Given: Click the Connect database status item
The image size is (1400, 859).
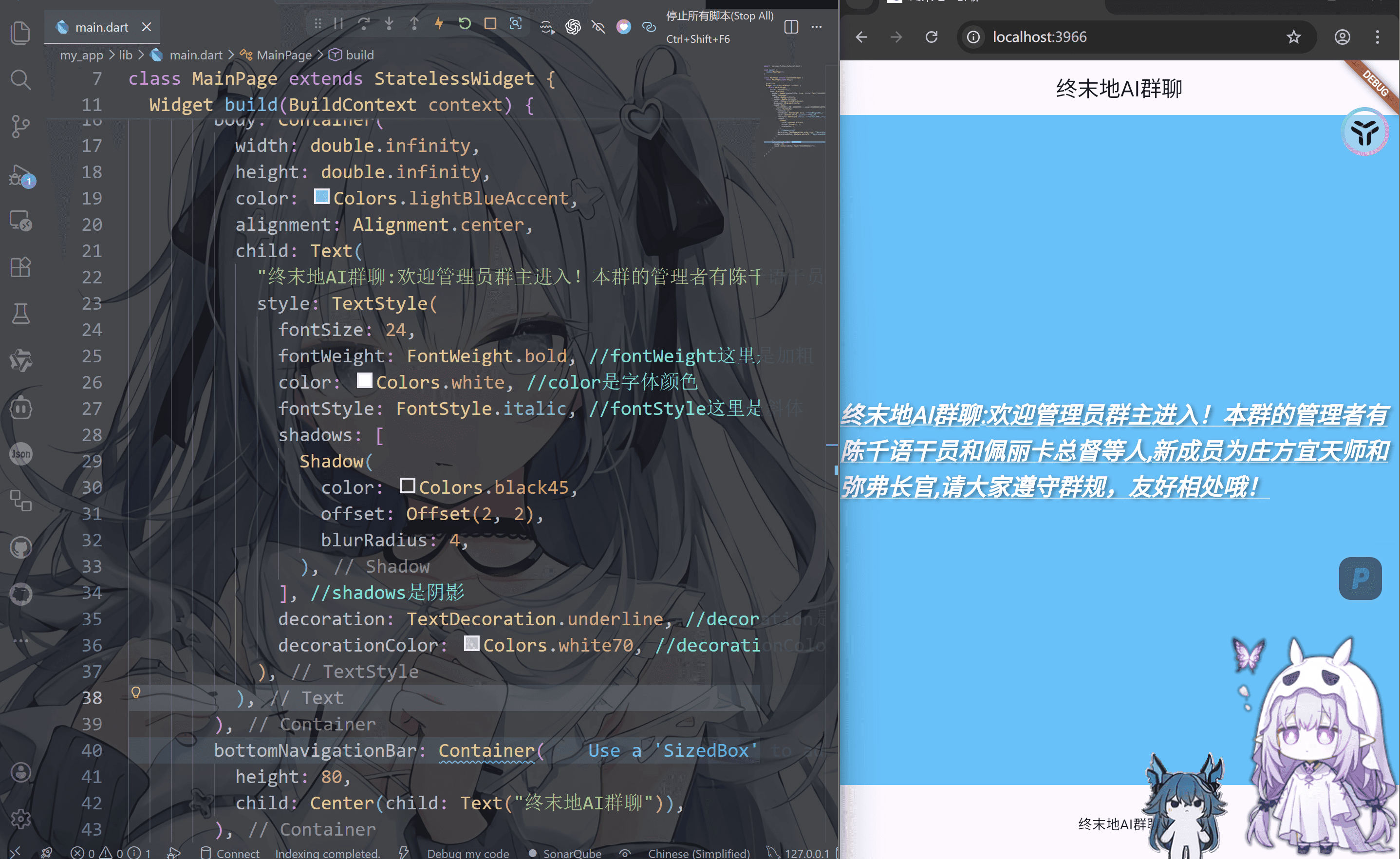Looking at the screenshot, I should 230,853.
